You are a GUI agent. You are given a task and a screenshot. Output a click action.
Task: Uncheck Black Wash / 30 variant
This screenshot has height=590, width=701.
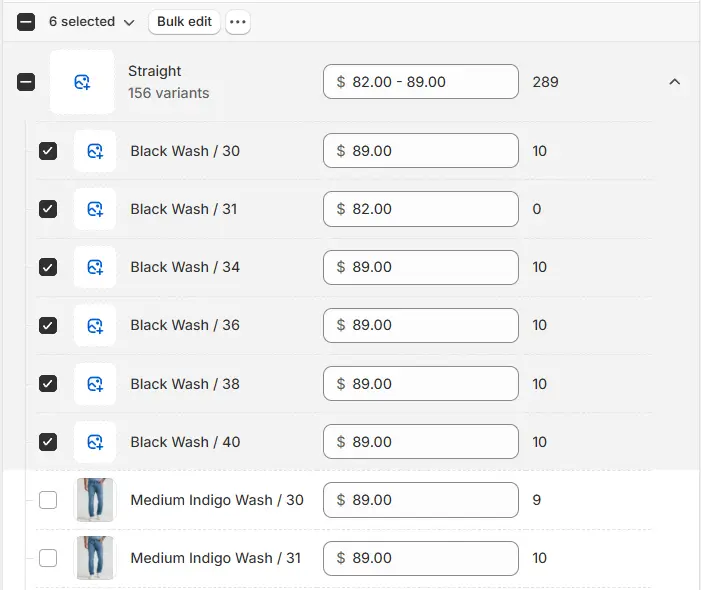(48, 151)
